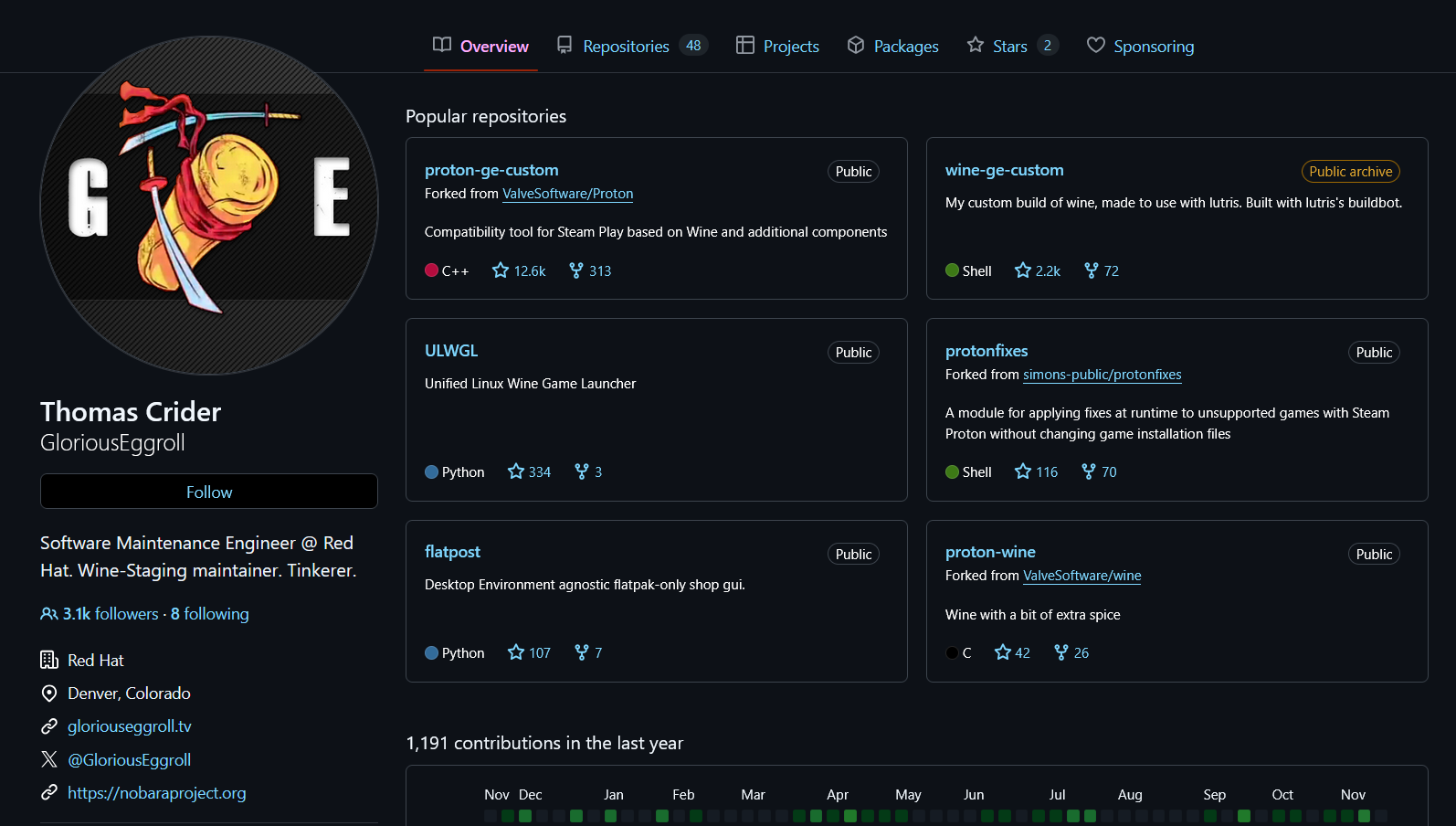
Task: Click the fork icon on ULWGL
Action: pyautogui.click(x=582, y=471)
